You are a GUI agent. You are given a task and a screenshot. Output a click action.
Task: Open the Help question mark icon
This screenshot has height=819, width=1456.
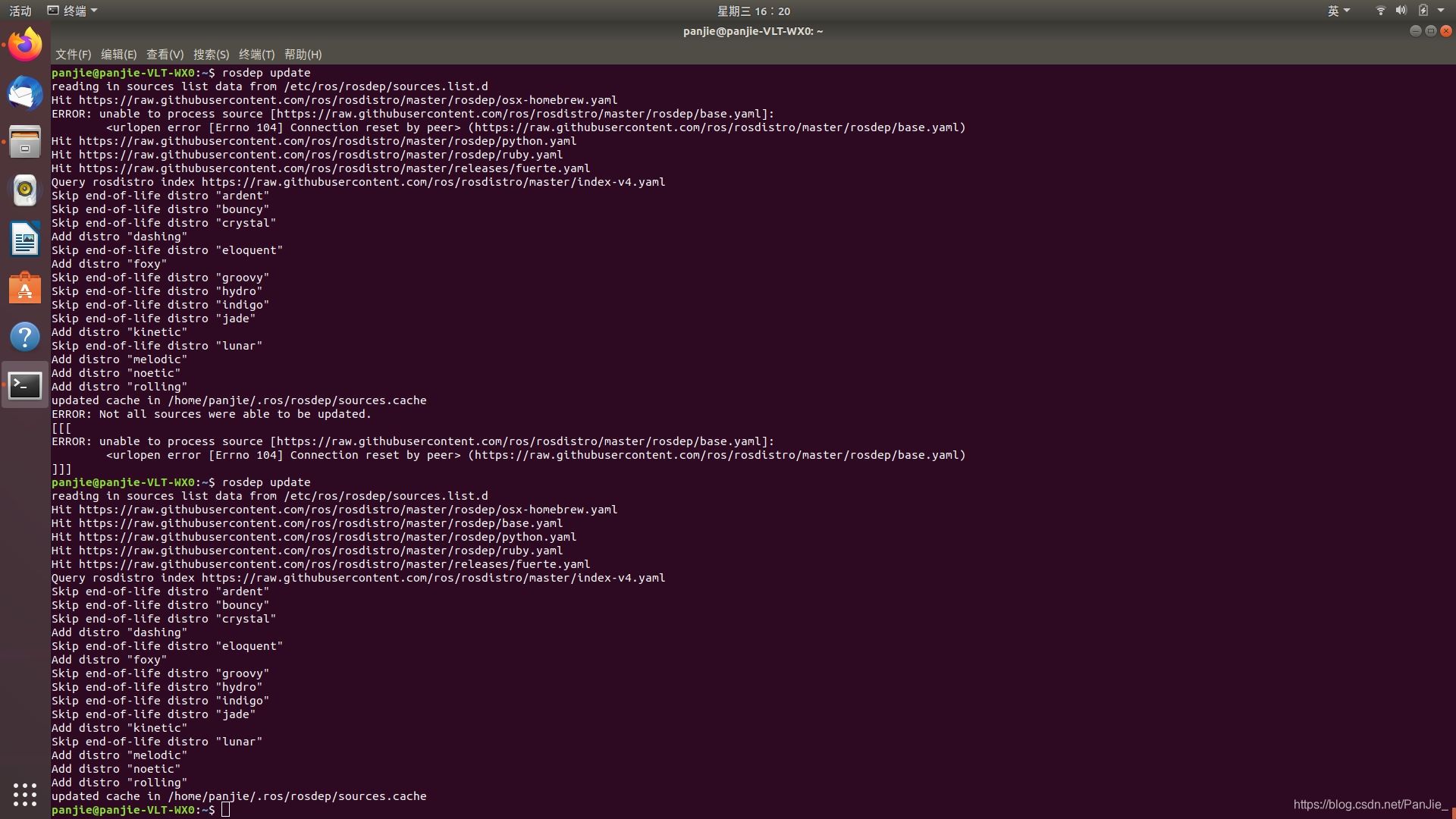[25, 337]
